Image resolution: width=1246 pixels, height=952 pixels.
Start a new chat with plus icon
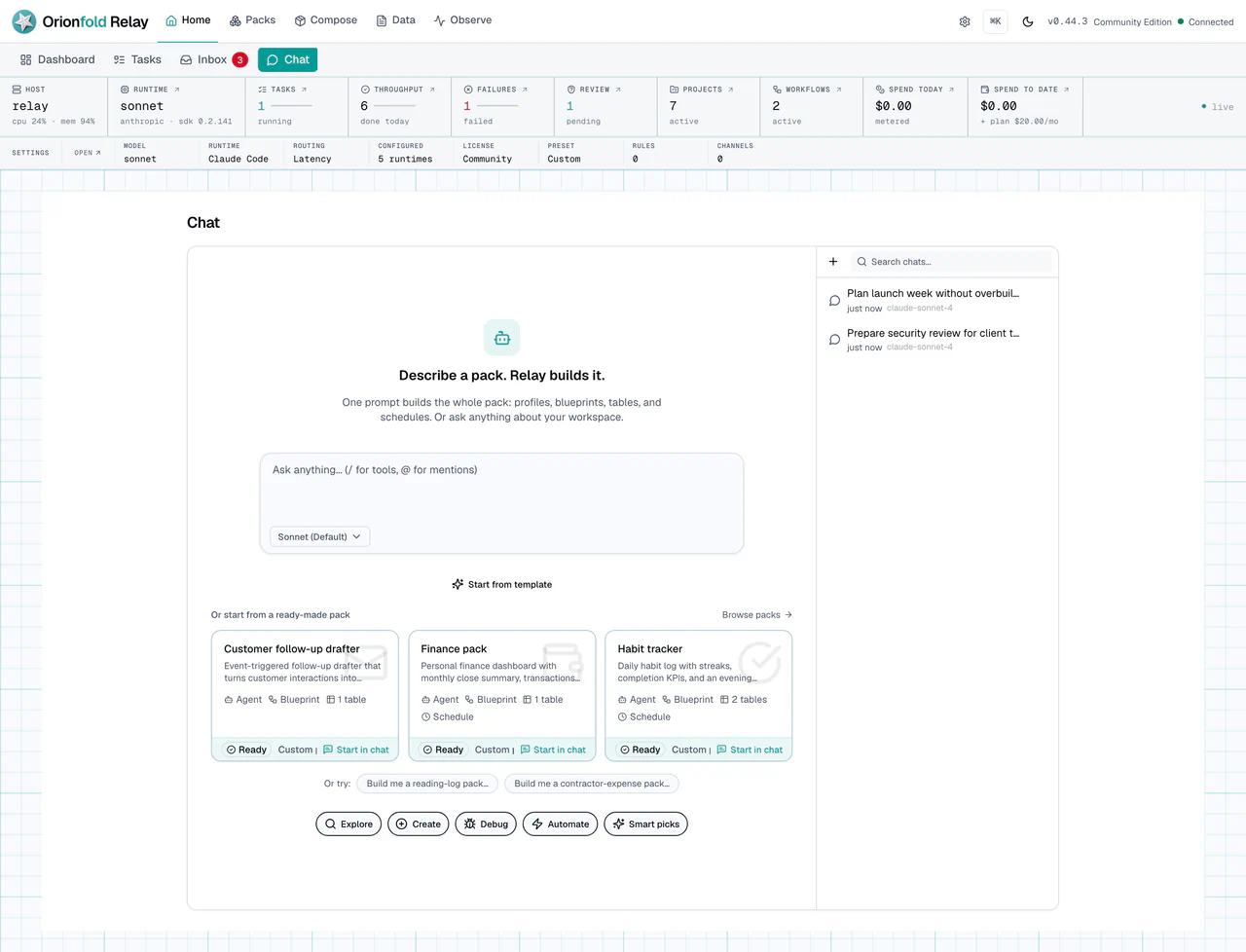tap(833, 262)
